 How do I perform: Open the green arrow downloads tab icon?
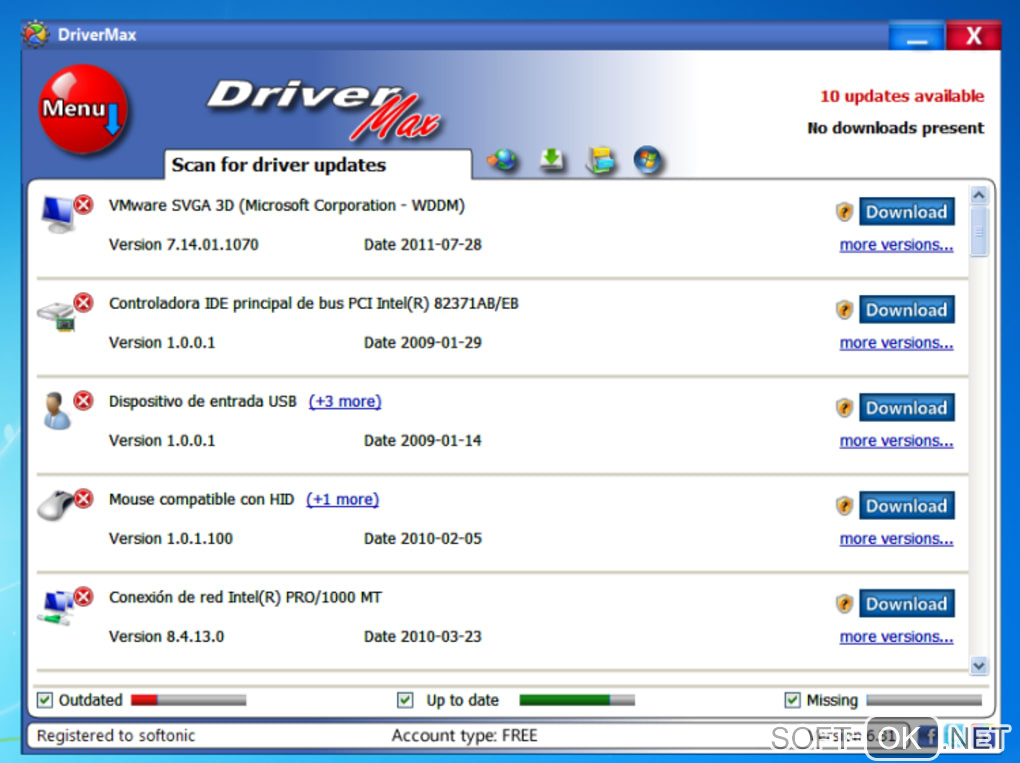(x=552, y=160)
